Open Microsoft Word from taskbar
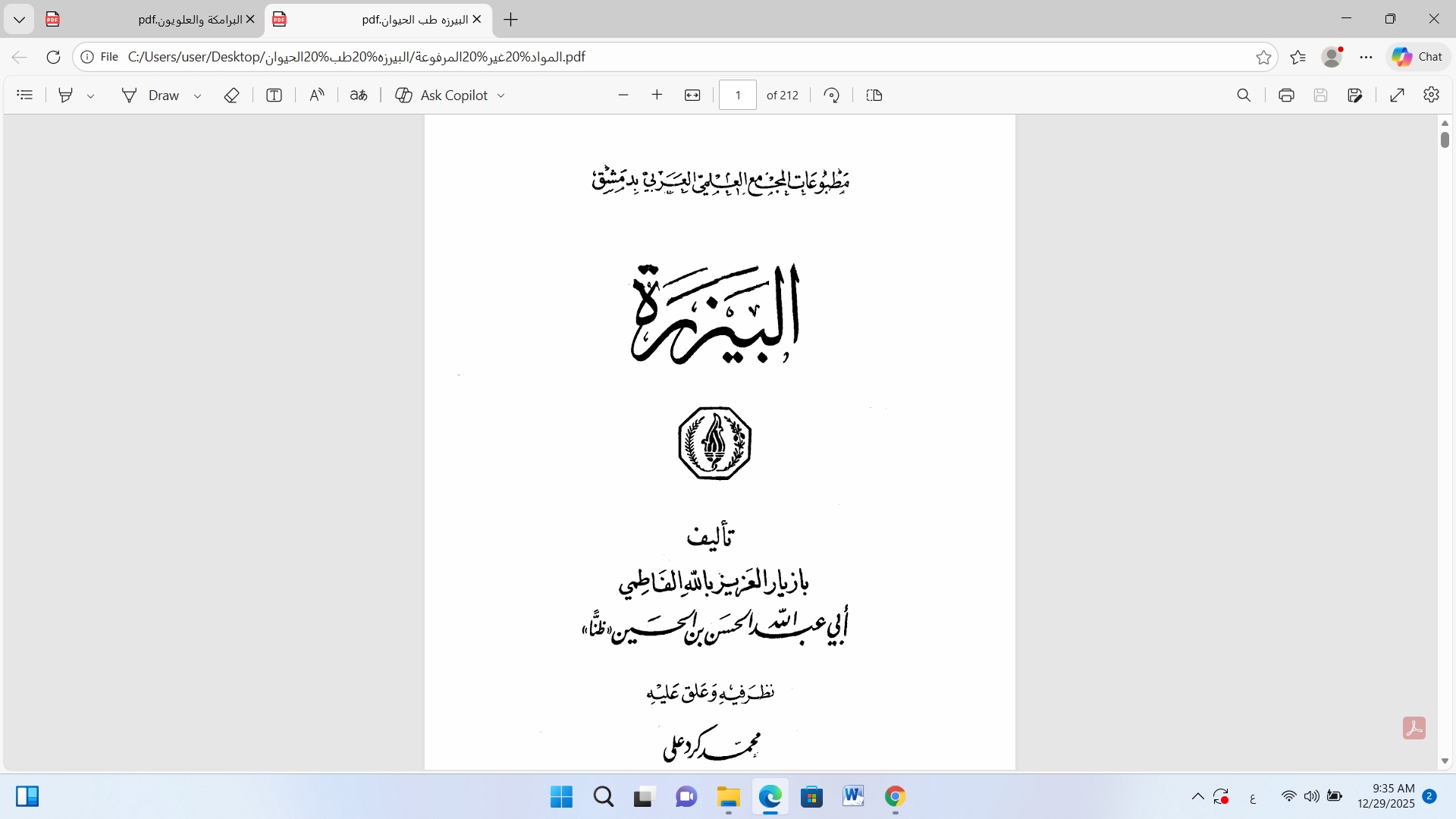 point(853,796)
